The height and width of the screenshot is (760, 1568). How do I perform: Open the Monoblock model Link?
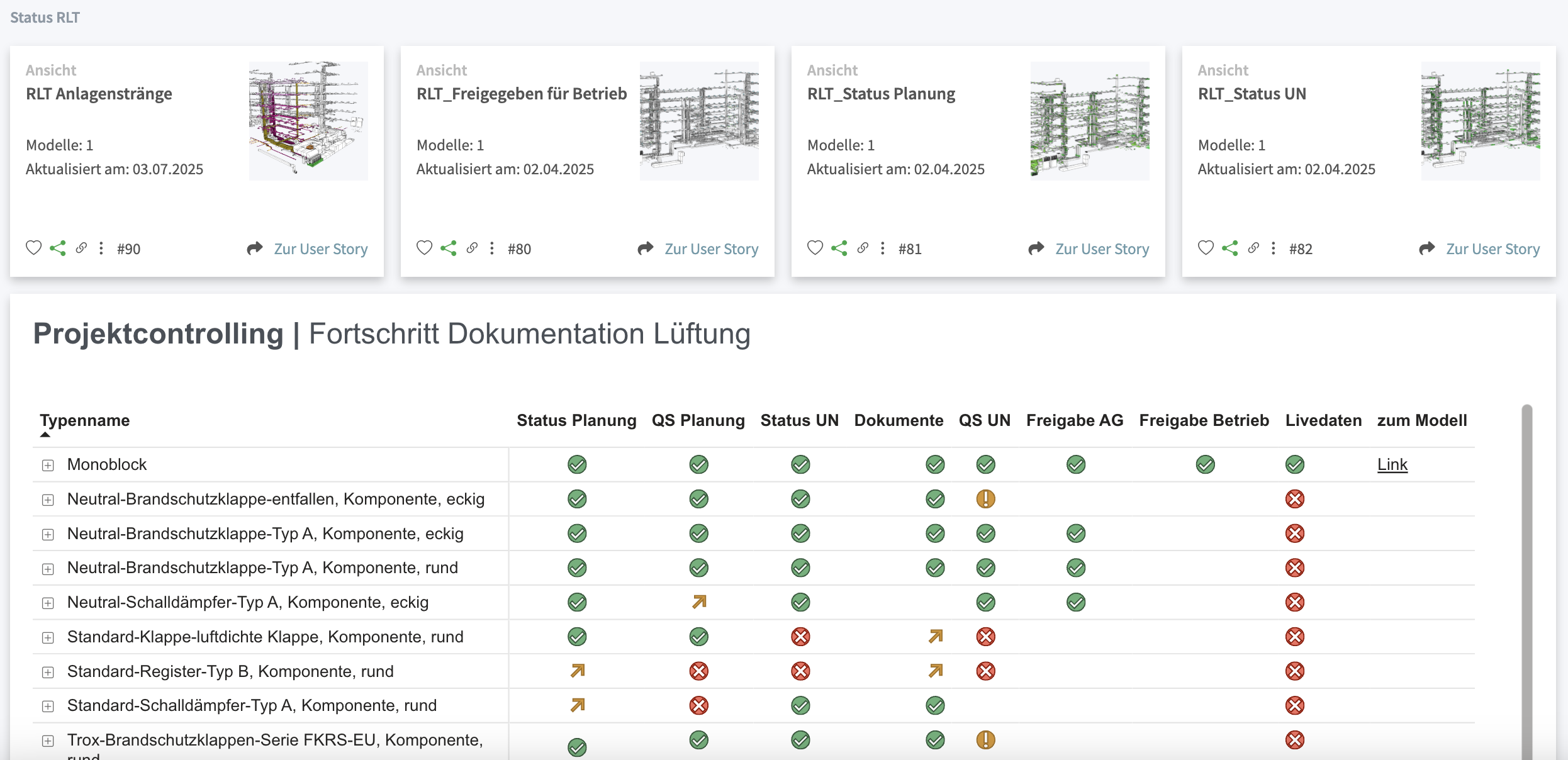click(1392, 464)
